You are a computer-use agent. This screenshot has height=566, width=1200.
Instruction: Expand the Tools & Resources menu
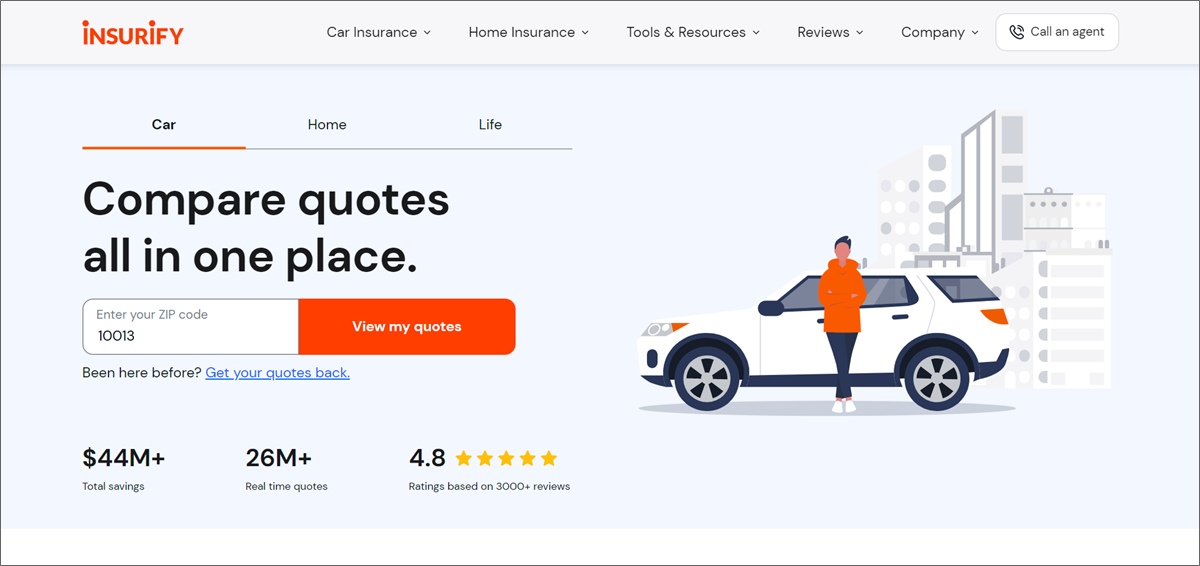point(692,32)
